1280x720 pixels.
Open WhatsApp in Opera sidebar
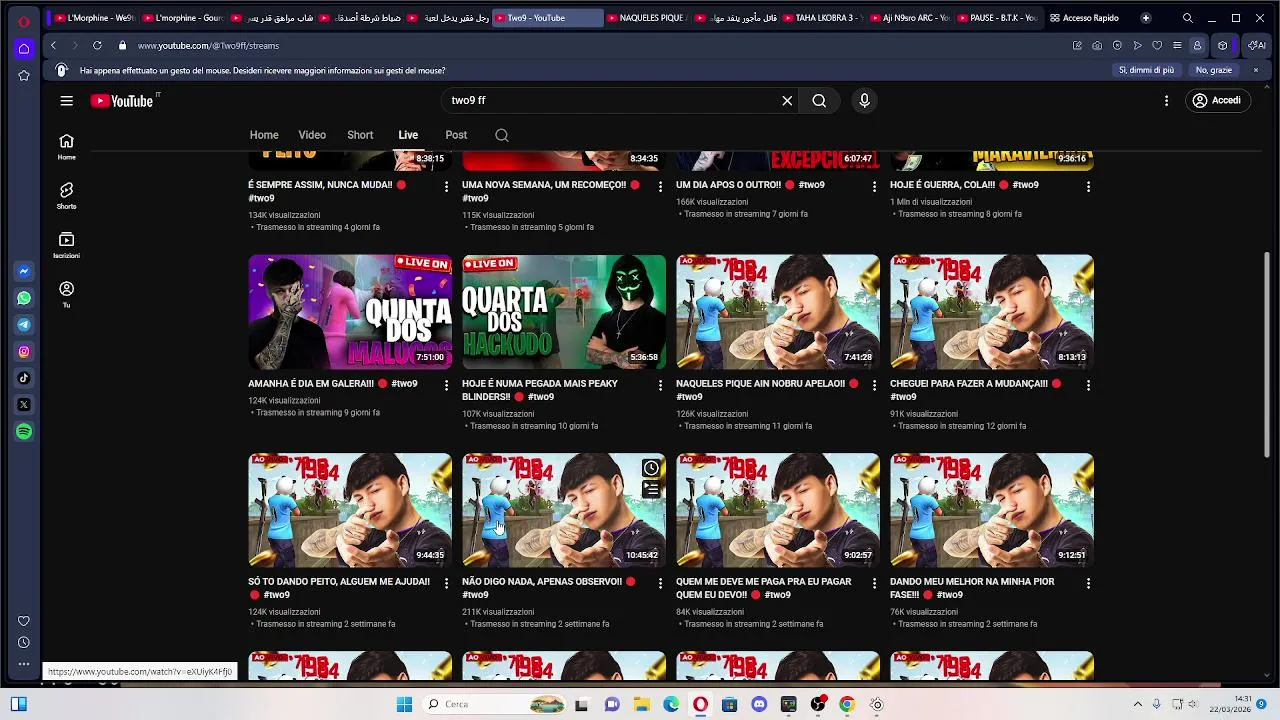pyautogui.click(x=24, y=298)
